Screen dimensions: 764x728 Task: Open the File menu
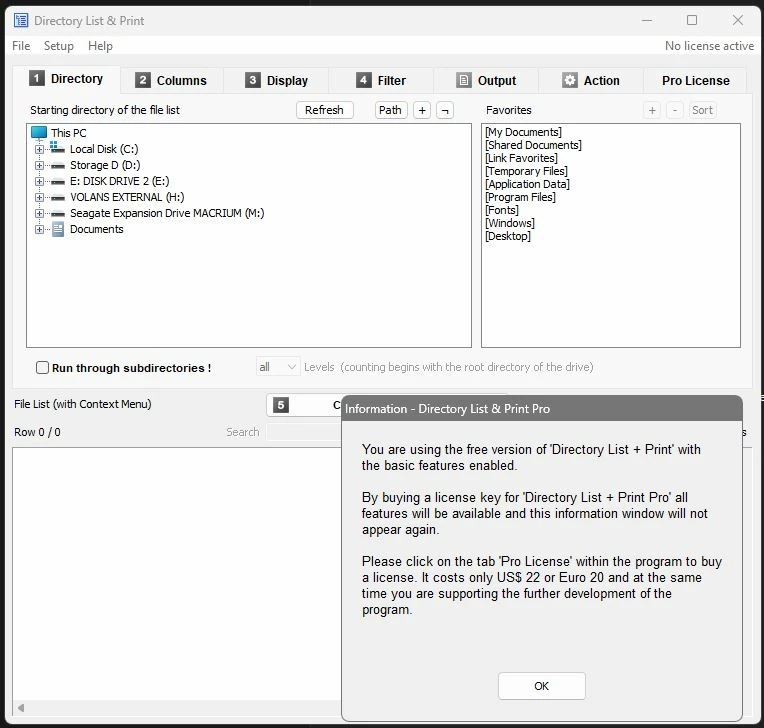coord(21,46)
